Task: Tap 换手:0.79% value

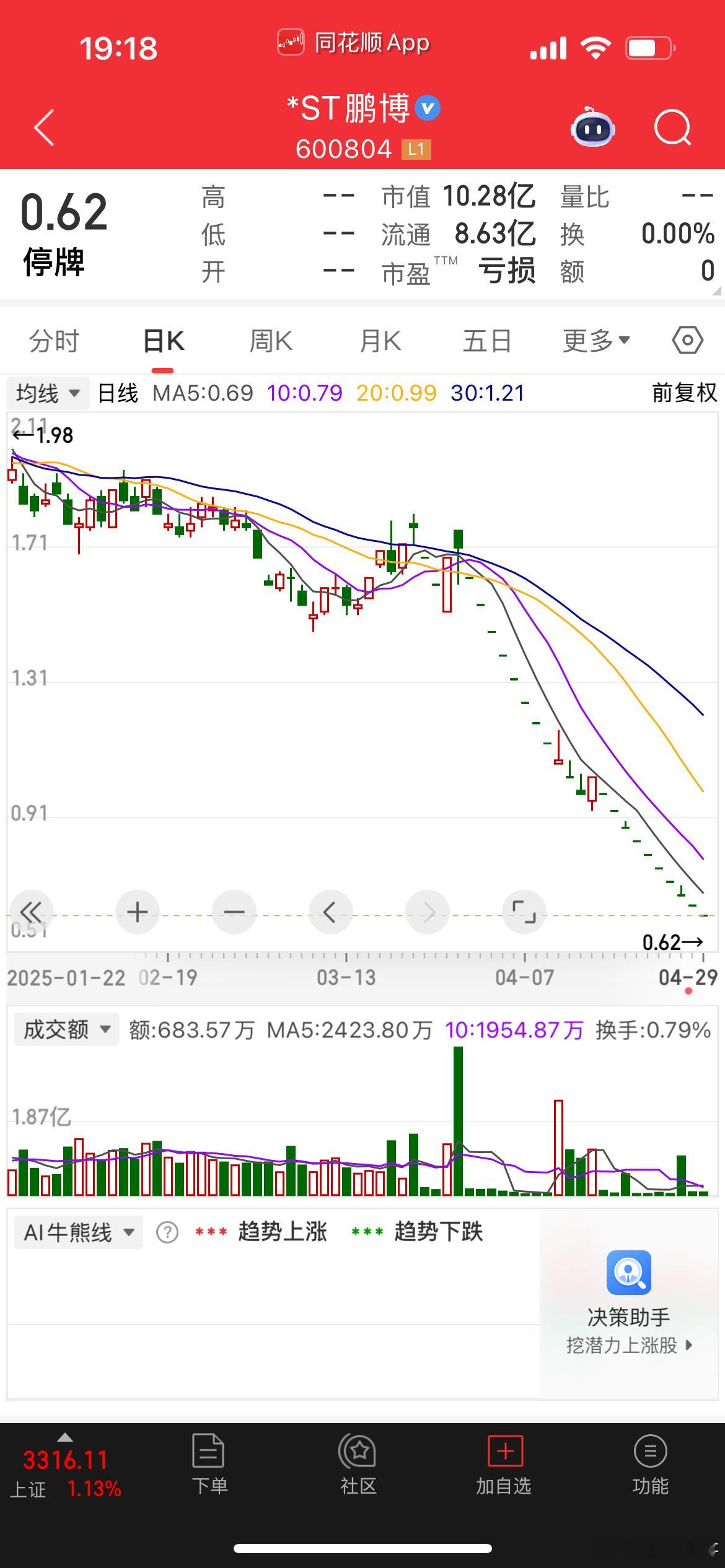Action: 652,1030
